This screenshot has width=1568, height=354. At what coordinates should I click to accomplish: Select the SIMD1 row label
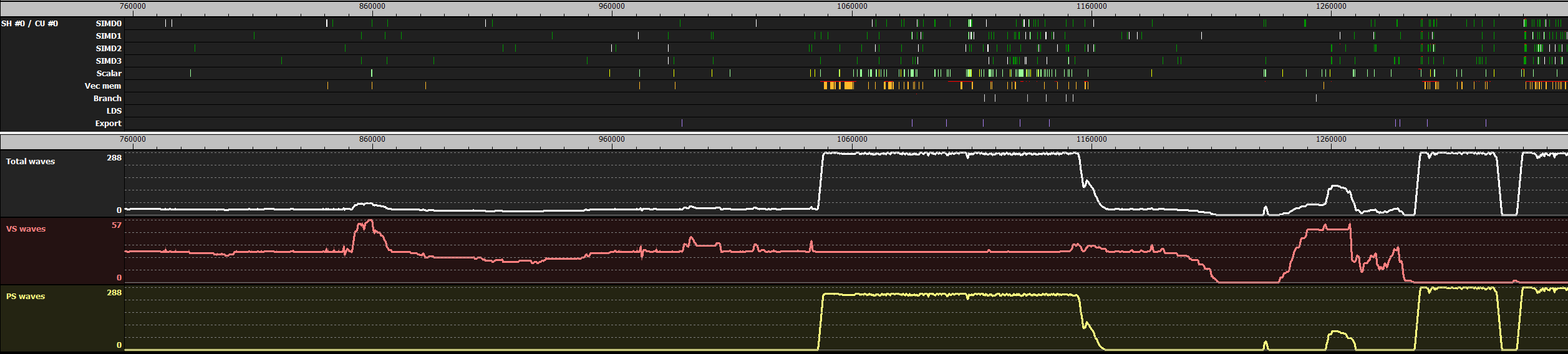pyautogui.click(x=109, y=36)
